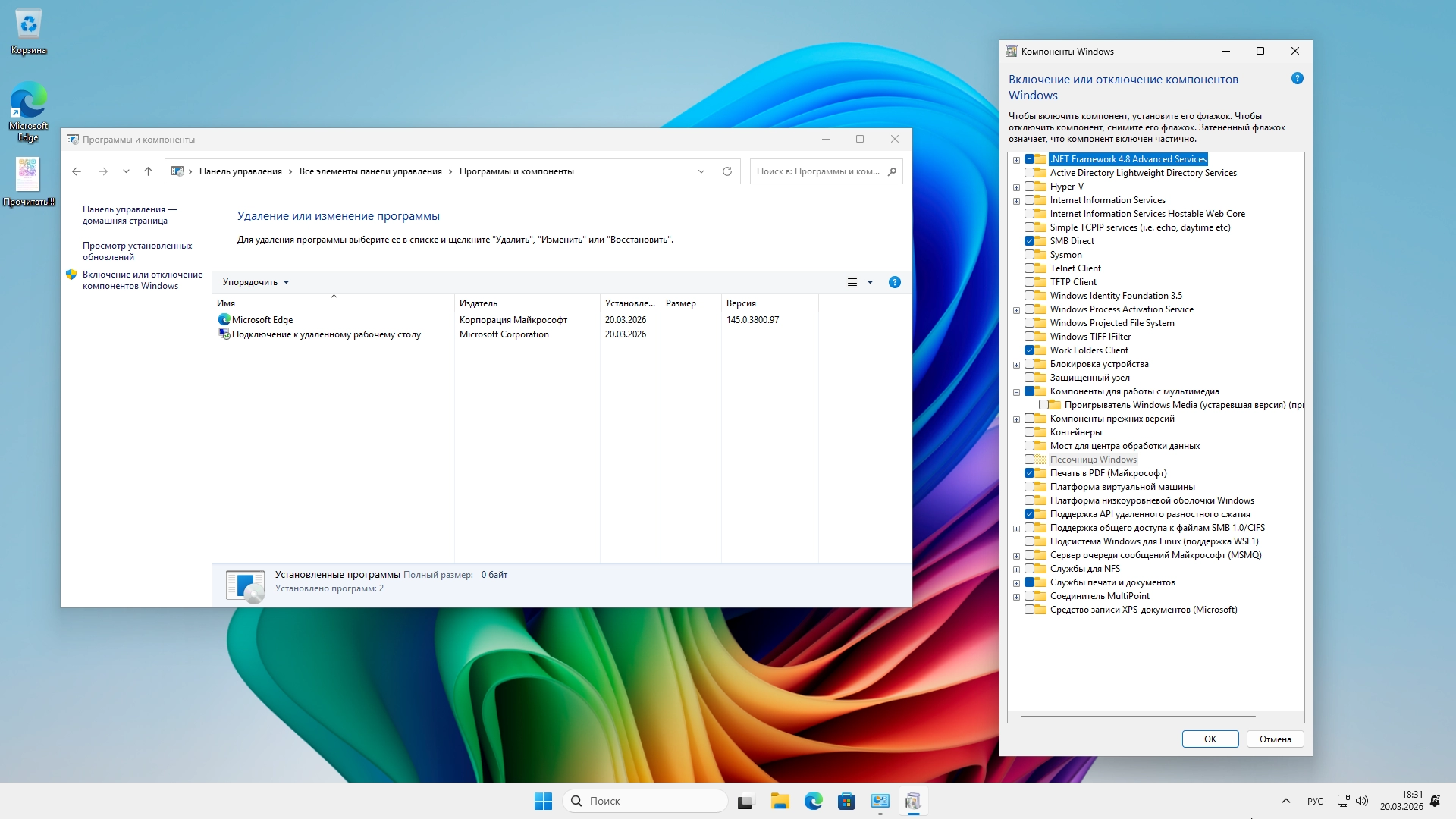Click the up-arrow navigation icon
Screen dimensions: 1456x819
coord(148,171)
